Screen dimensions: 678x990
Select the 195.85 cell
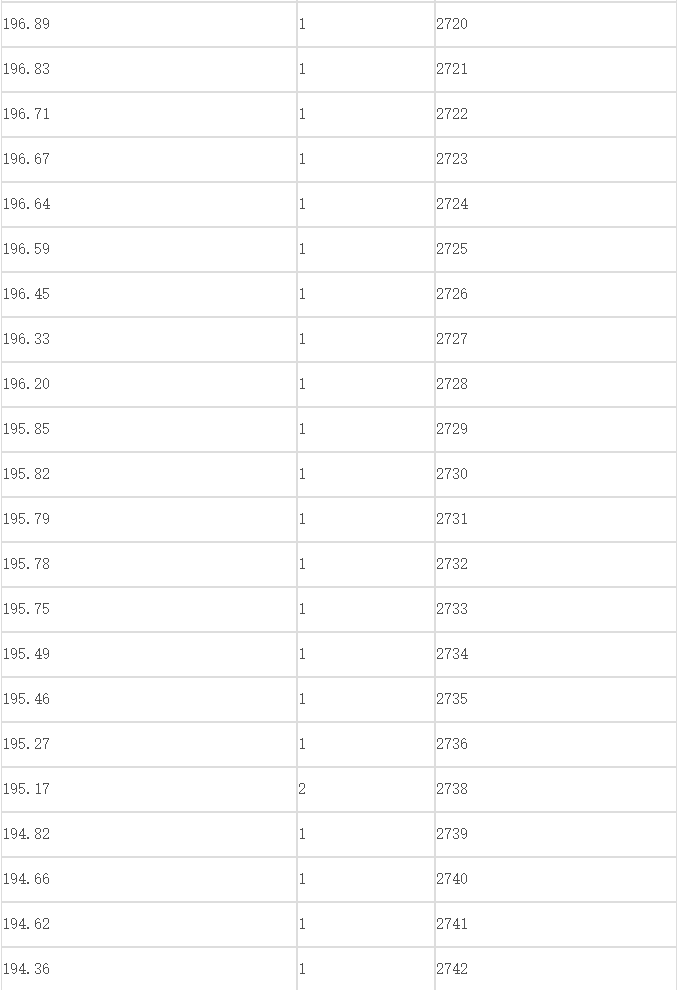coord(149,429)
